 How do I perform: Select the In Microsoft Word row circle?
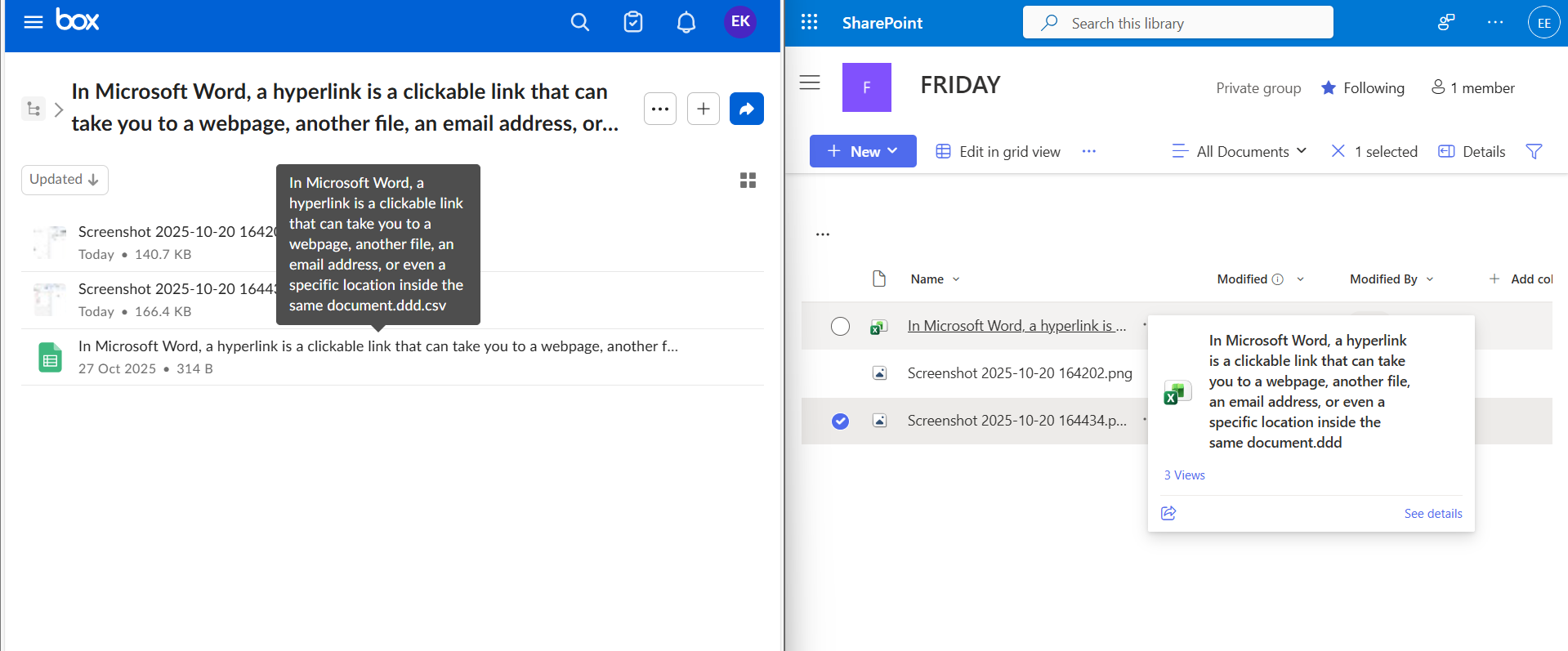pyautogui.click(x=840, y=327)
